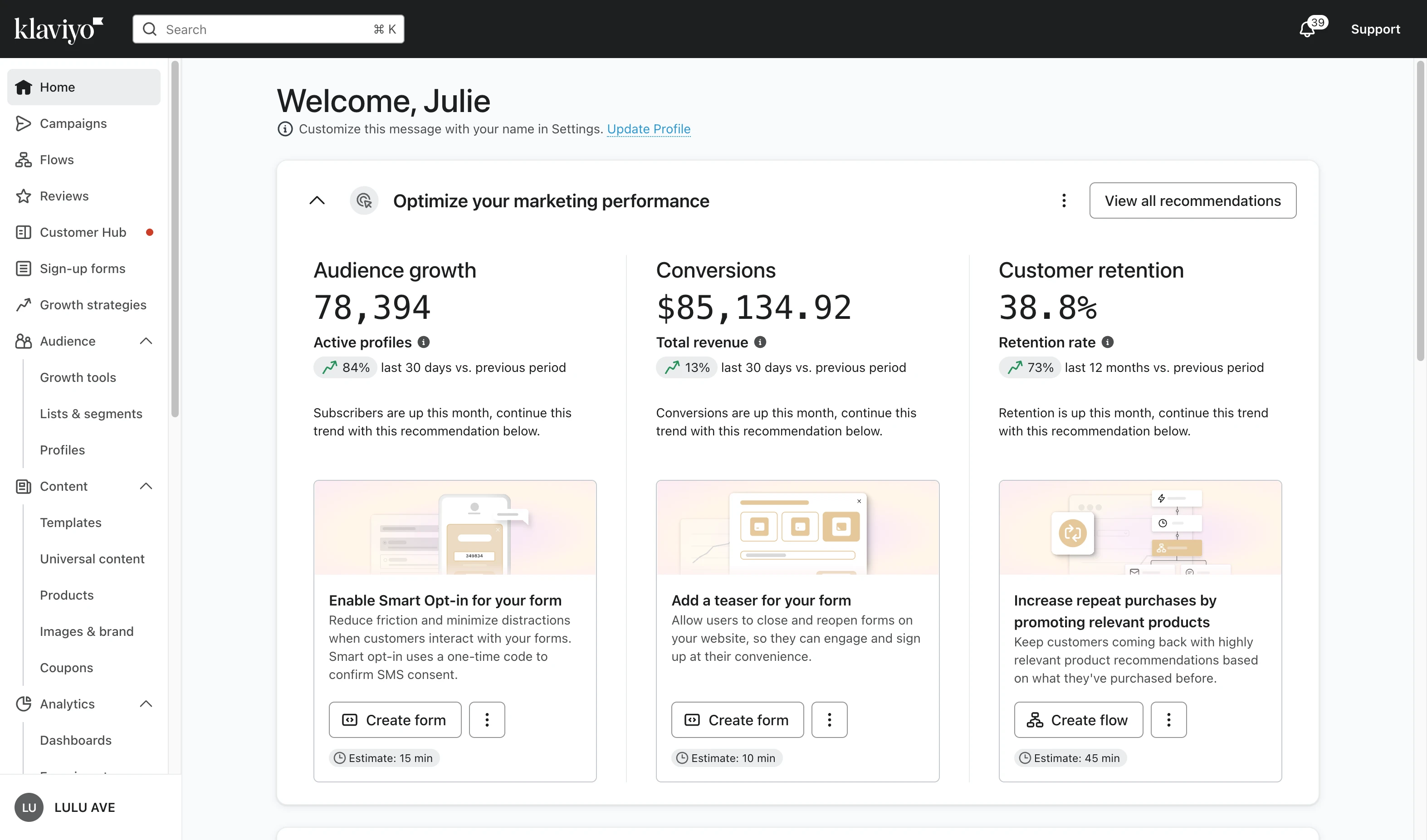Open Universal content
This screenshot has width=1427, height=840.
coord(92,559)
